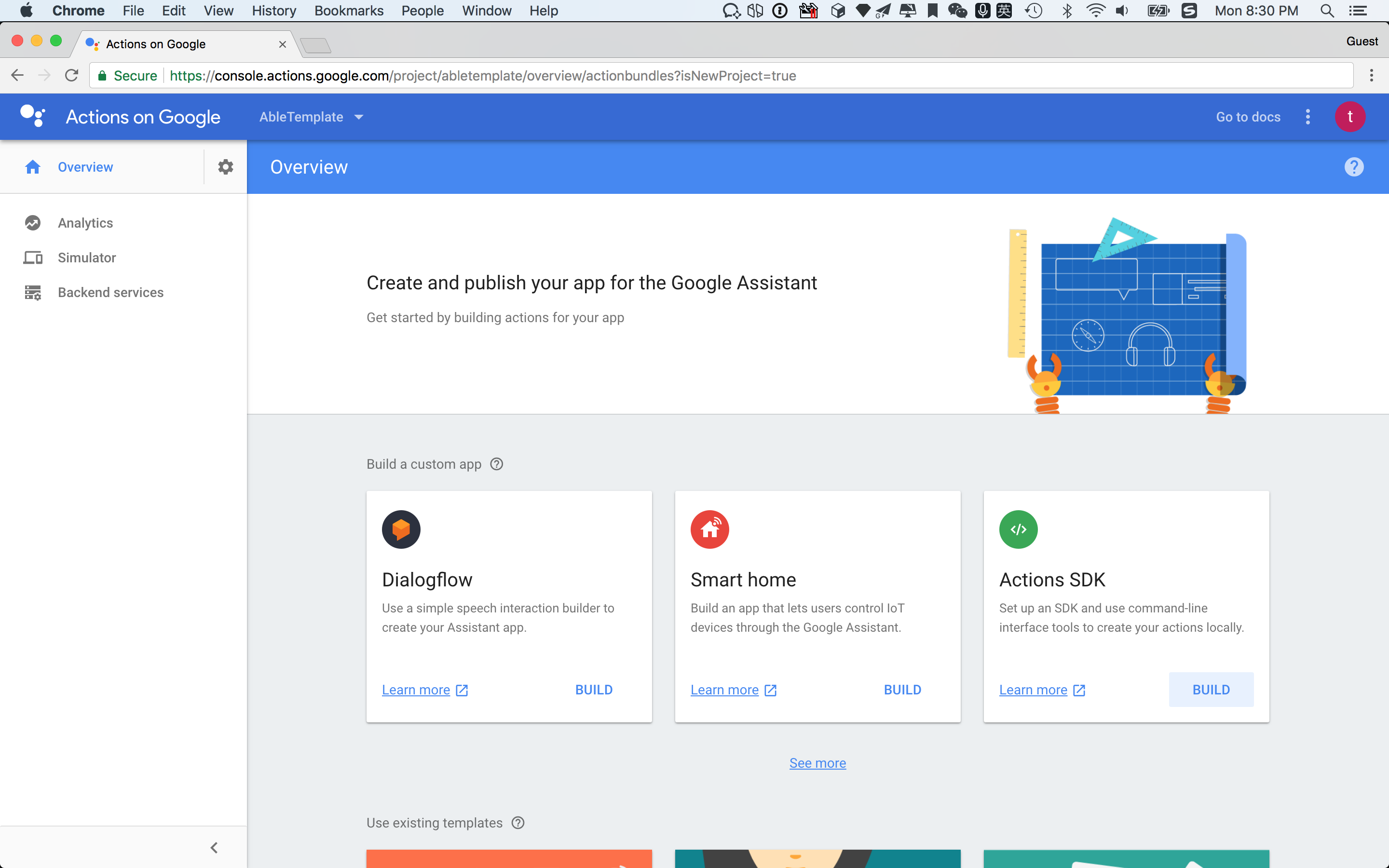
Task: Open Analytics from the sidebar
Action: pos(85,223)
